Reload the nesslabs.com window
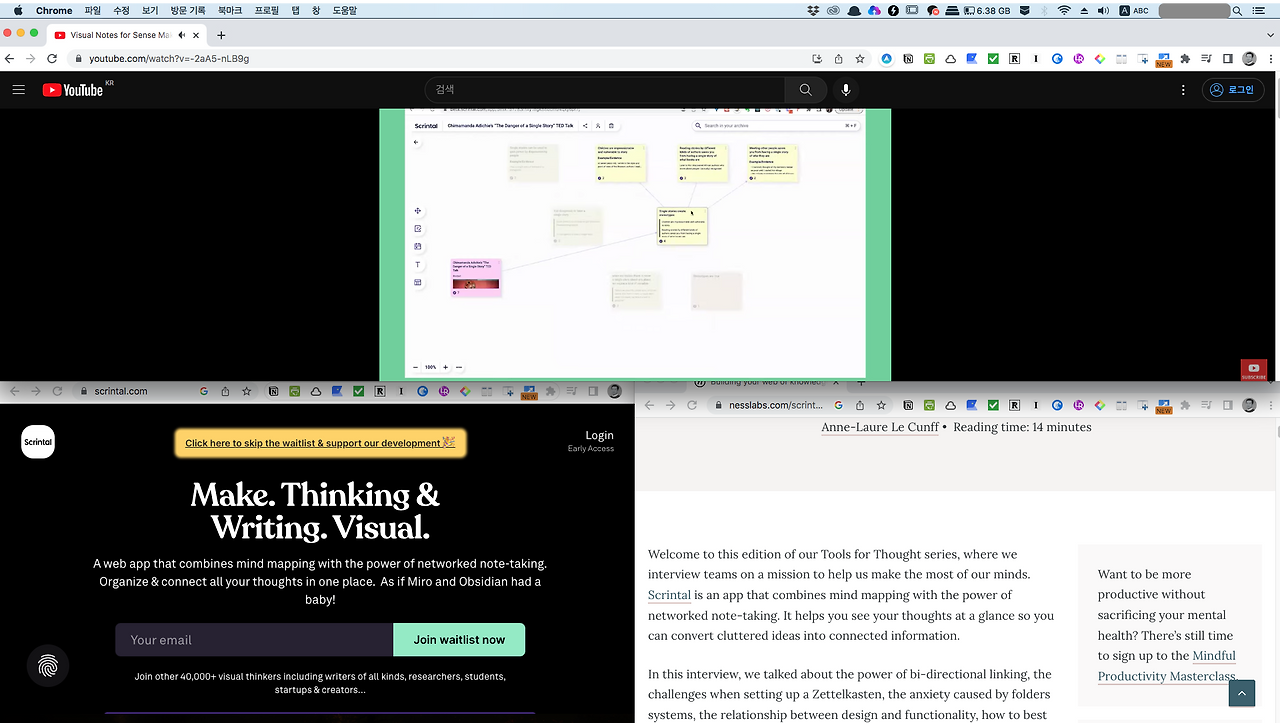1280x723 pixels. click(692, 405)
